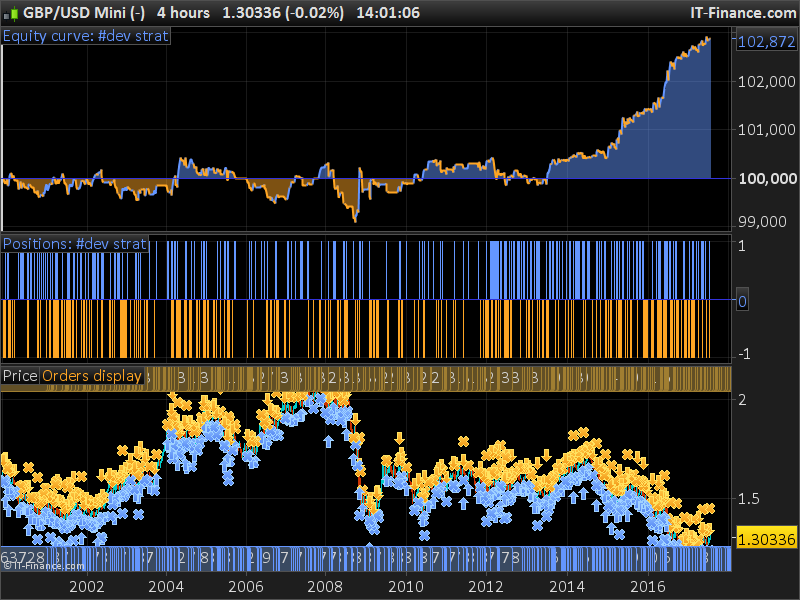The height and width of the screenshot is (600, 800).
Task: Click the 0 position level marker
Action: point(742,300)
